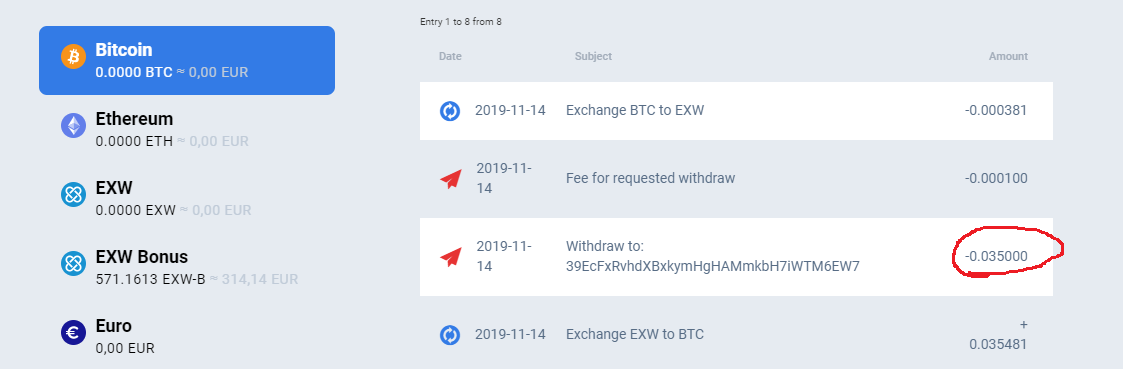
Task: Switch to the EXW Bonus wallet
Action: (187, 267)
